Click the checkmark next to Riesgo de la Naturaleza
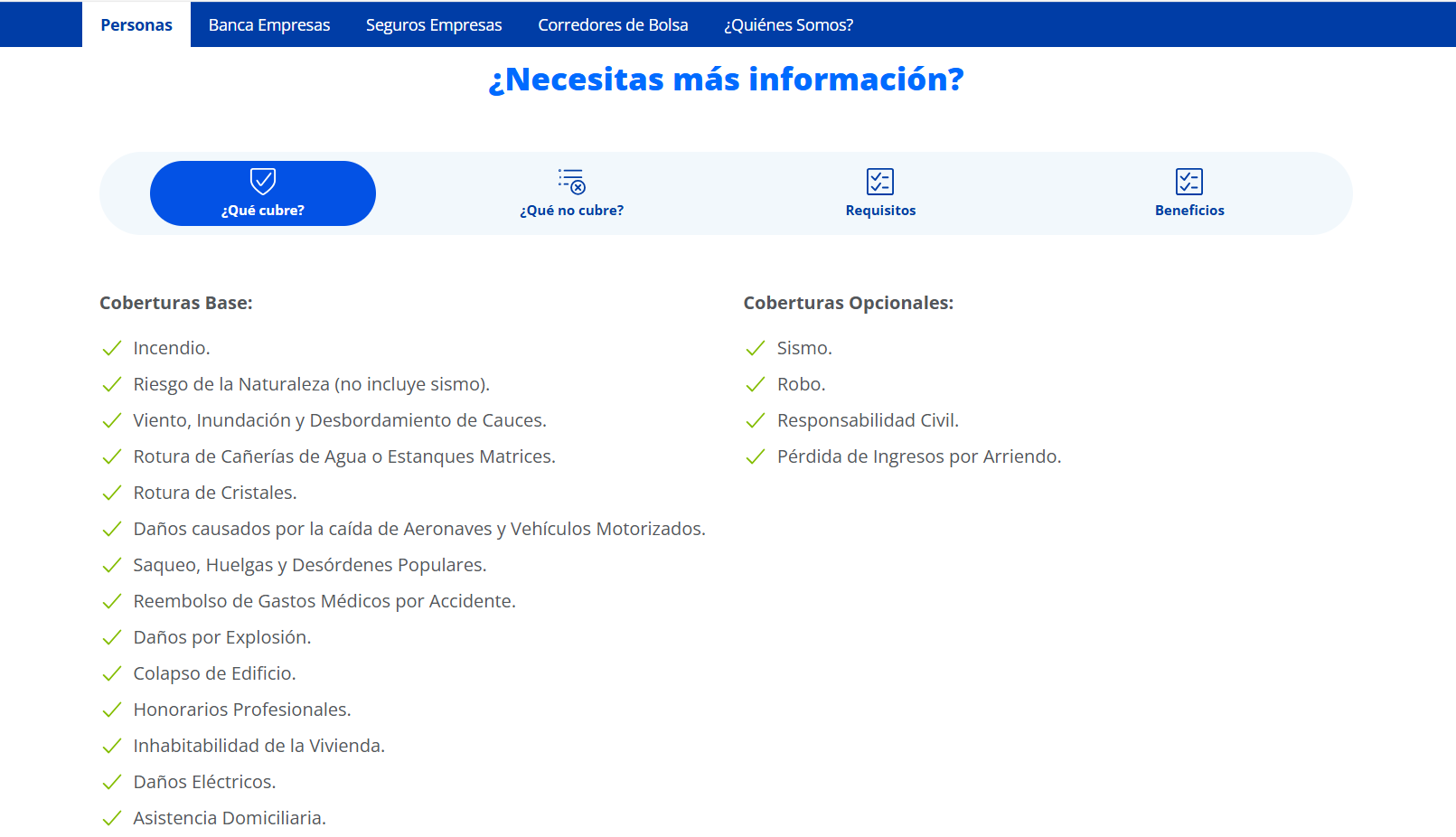1456x837 pixels. click(112, 385)
